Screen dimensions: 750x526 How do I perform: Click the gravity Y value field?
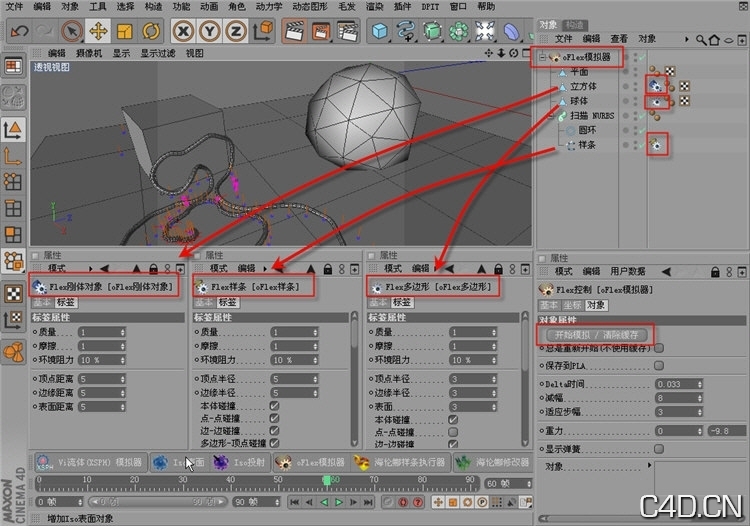726,431
